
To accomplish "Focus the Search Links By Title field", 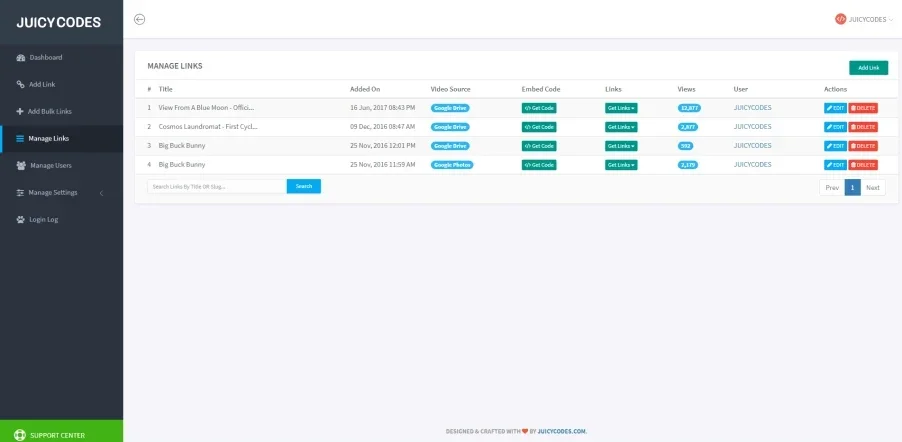I will (x=217, y=186).
